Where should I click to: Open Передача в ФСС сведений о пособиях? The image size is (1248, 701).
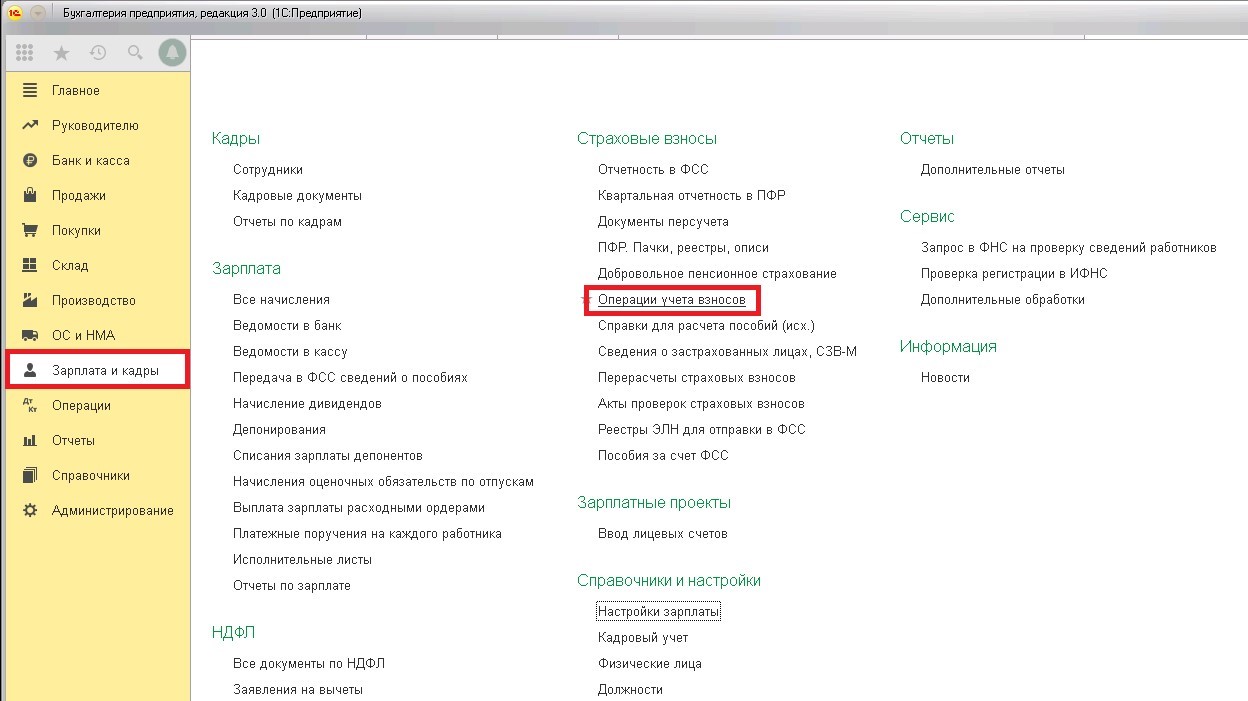click(350, 378)
